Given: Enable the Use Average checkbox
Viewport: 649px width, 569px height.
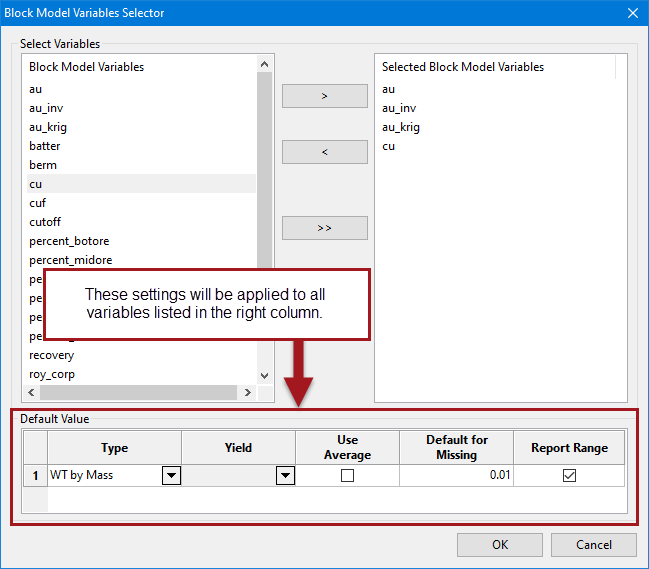Looking at the screenshot, I should 347,476.
